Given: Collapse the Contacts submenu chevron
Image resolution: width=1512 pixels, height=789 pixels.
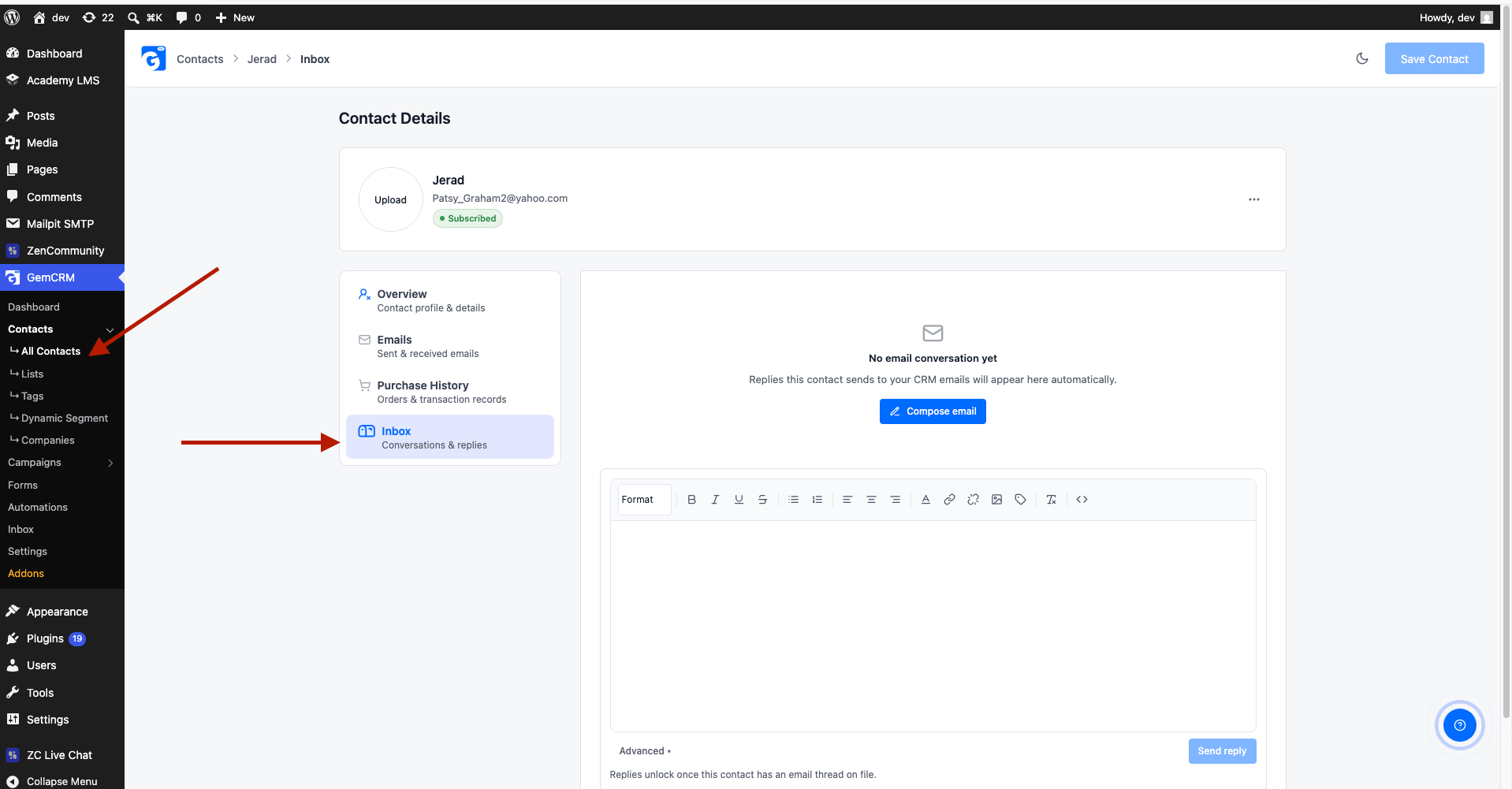Looking at the screenshot, I should point(110,330).
